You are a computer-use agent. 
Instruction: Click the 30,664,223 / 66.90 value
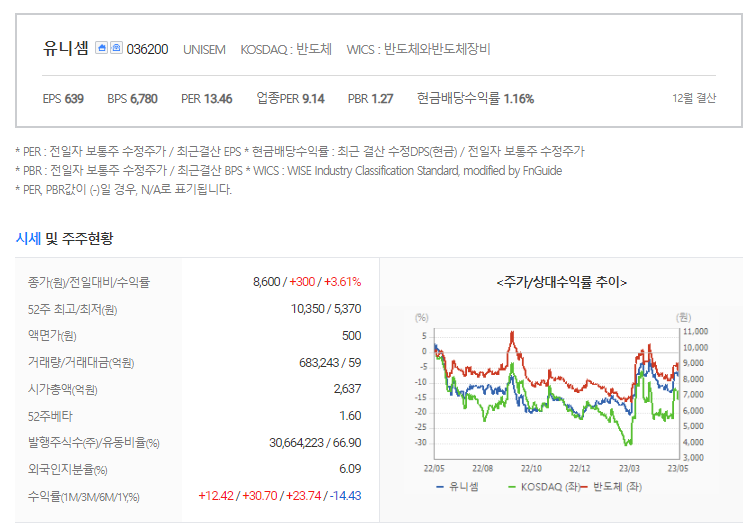(x=315, y=442)
